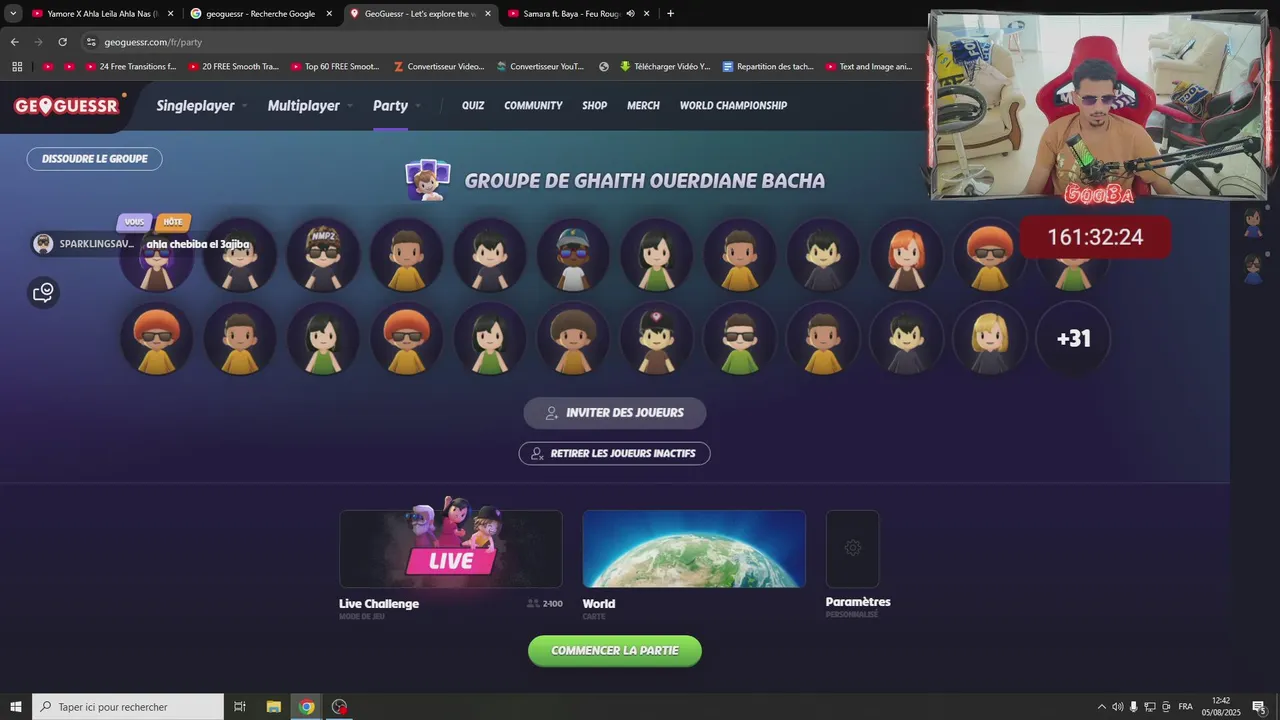The image size is (1280, 720).
Task: Open Task View on the taskbar
Action: pyautogui.click(x=240, y=707)
